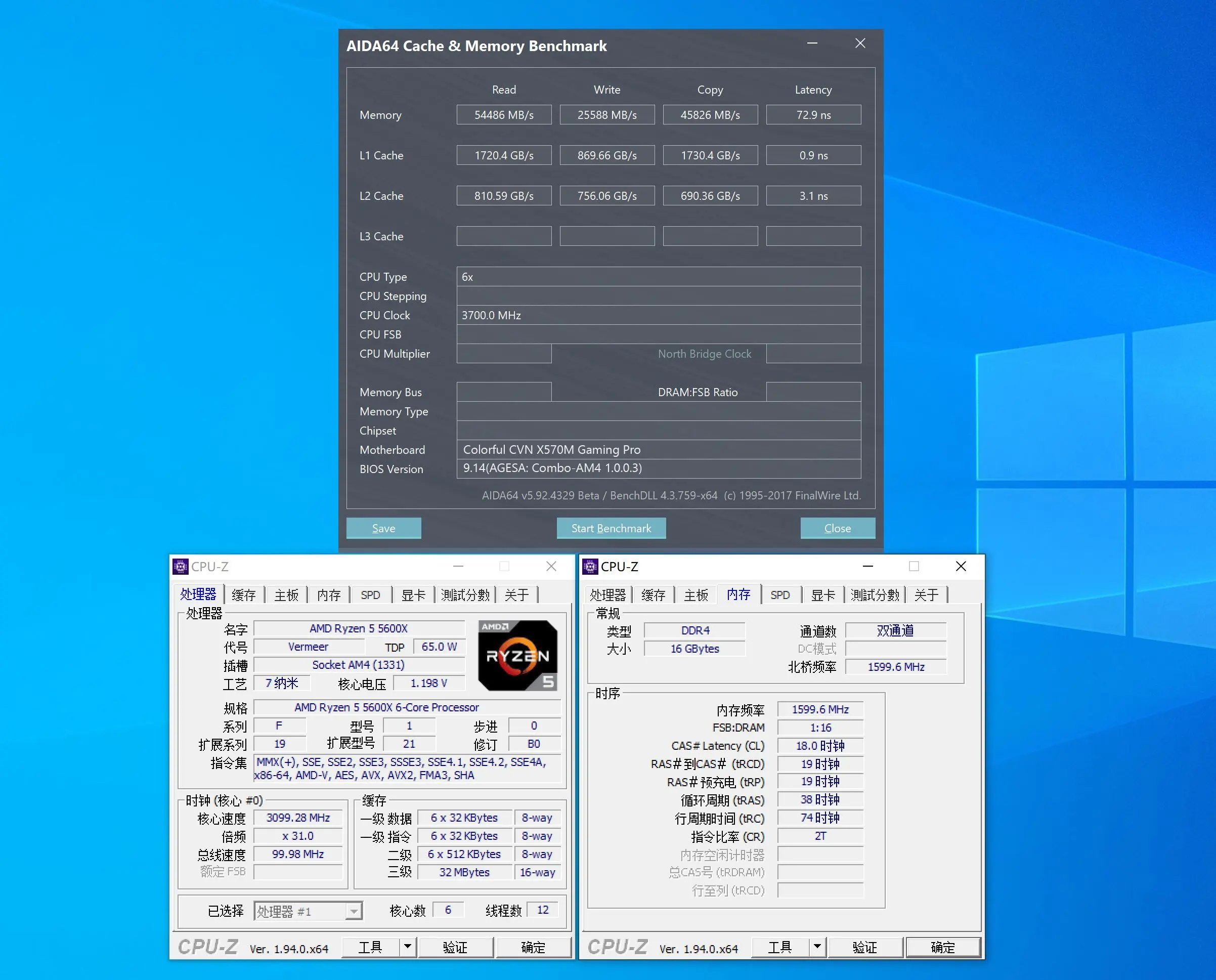Click the CPU-Z app icon in left window title bar
The image size is (1216, 980).
tap(181, 566)
